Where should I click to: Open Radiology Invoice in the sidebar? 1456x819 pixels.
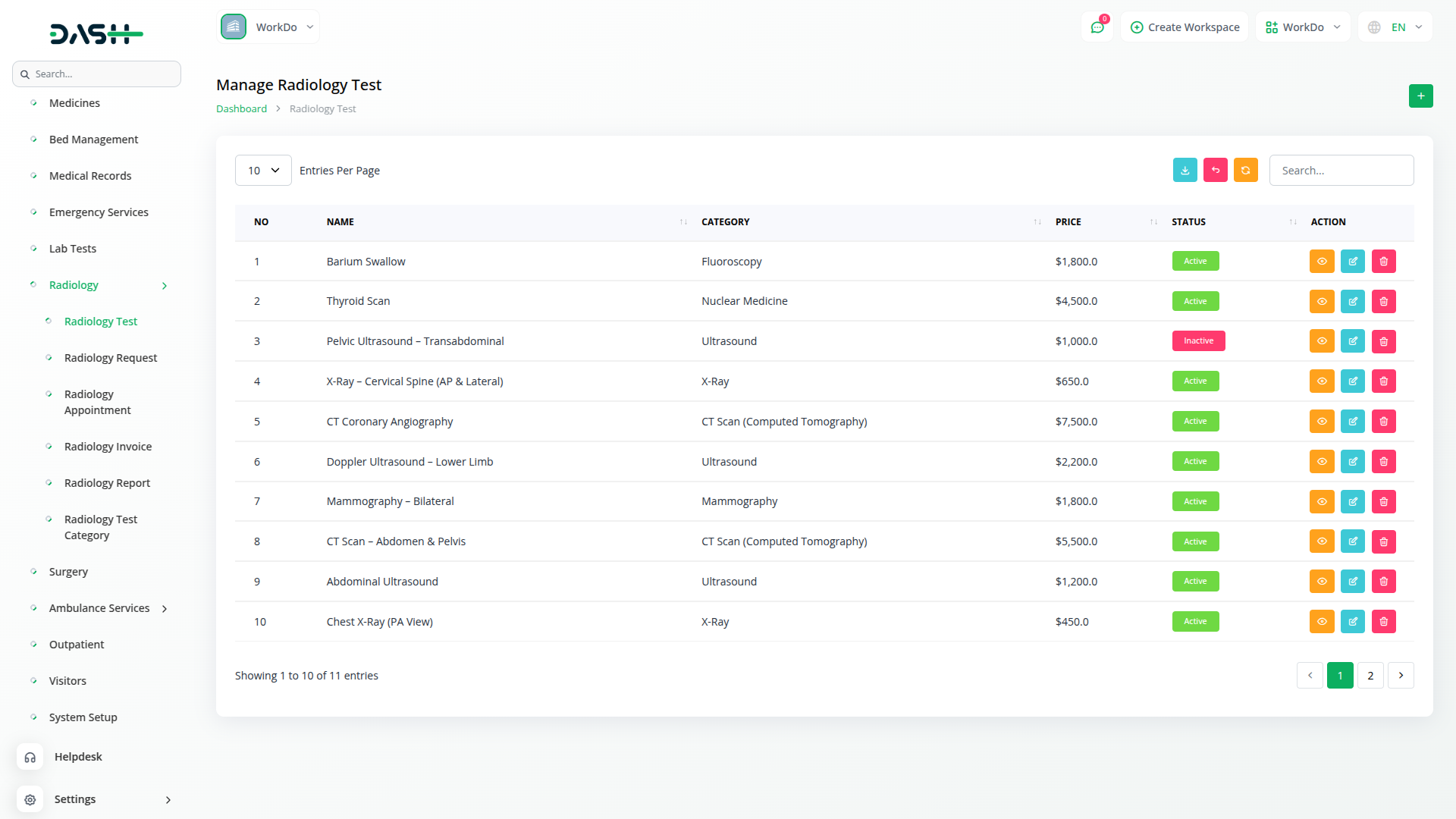tap(108, 447)
